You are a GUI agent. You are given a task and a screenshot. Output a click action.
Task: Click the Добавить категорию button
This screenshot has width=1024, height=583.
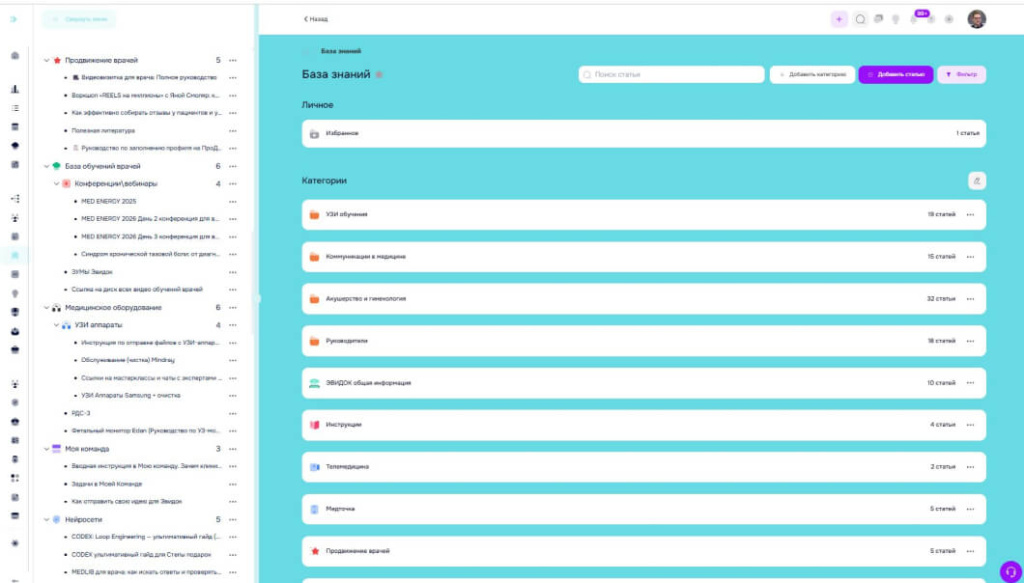tap(812, 75)
